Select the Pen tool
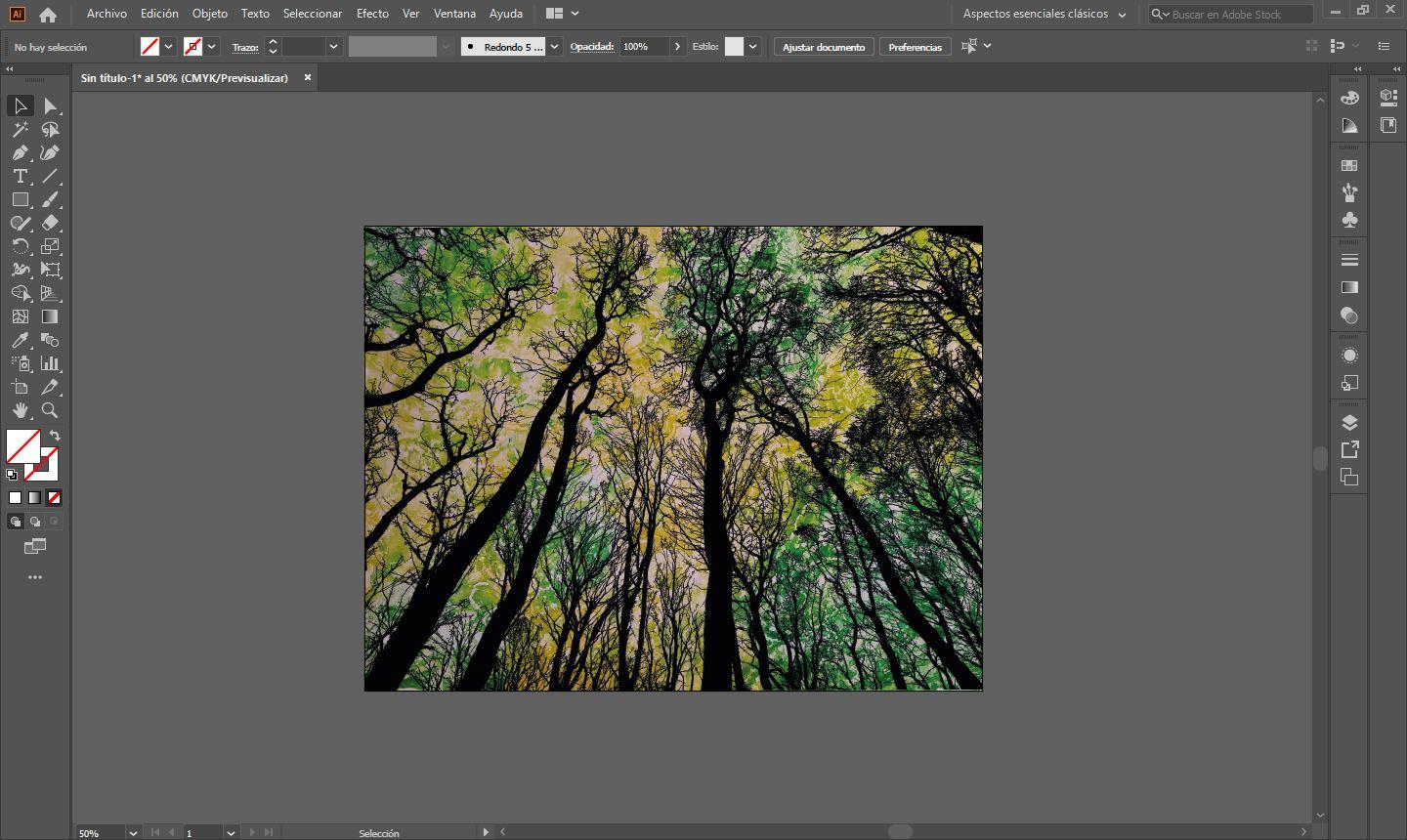Image resolution: width=1407 pixels, height=840 pixels. 20,153
